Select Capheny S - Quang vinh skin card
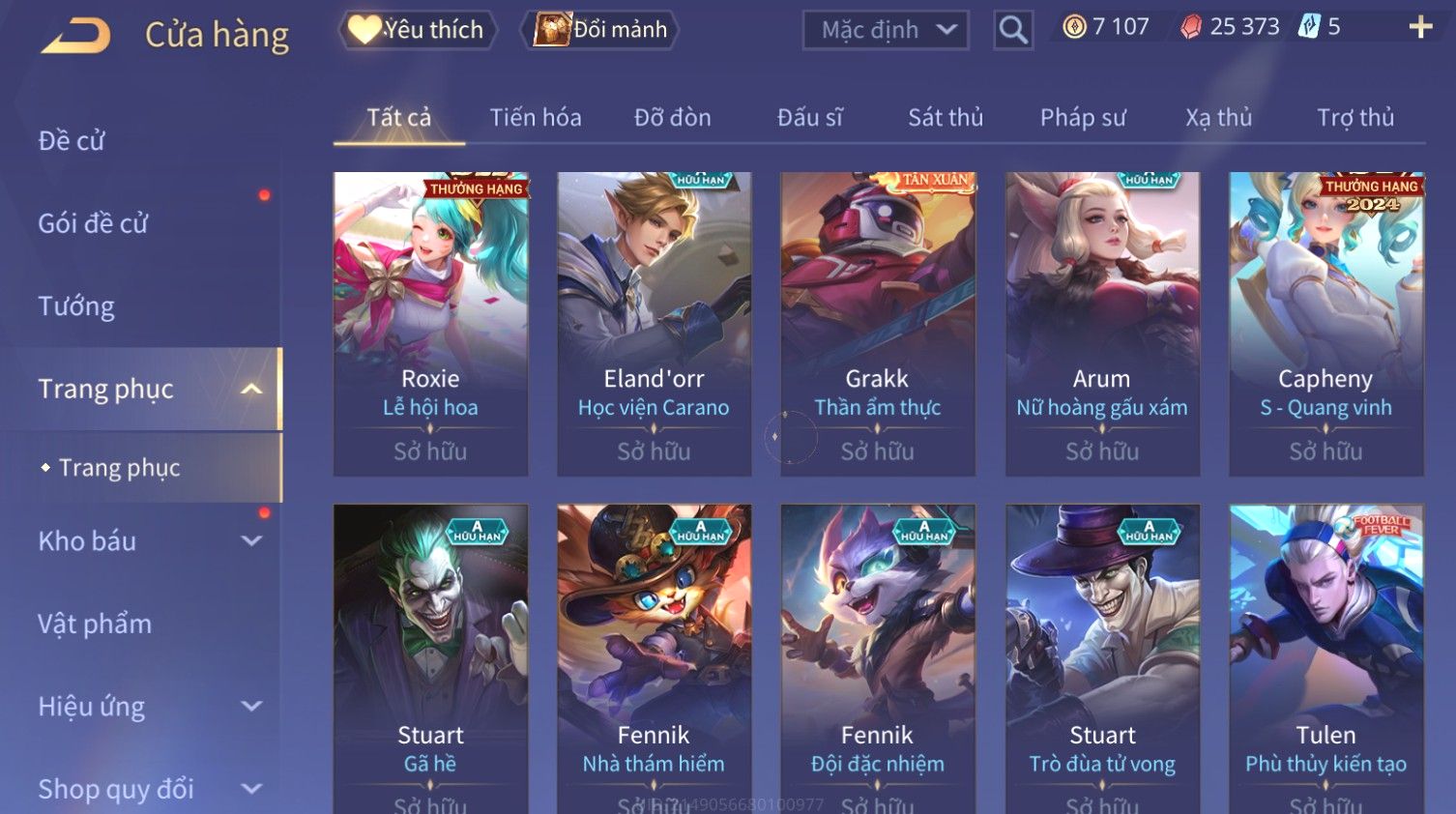The image size is (1456, 814). click(x=1326, y=324)
